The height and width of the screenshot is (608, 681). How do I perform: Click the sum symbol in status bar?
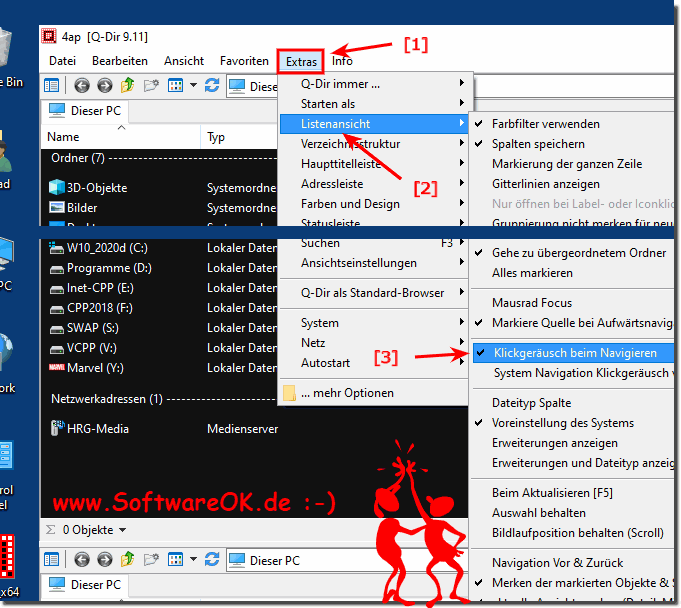point(50,530)
